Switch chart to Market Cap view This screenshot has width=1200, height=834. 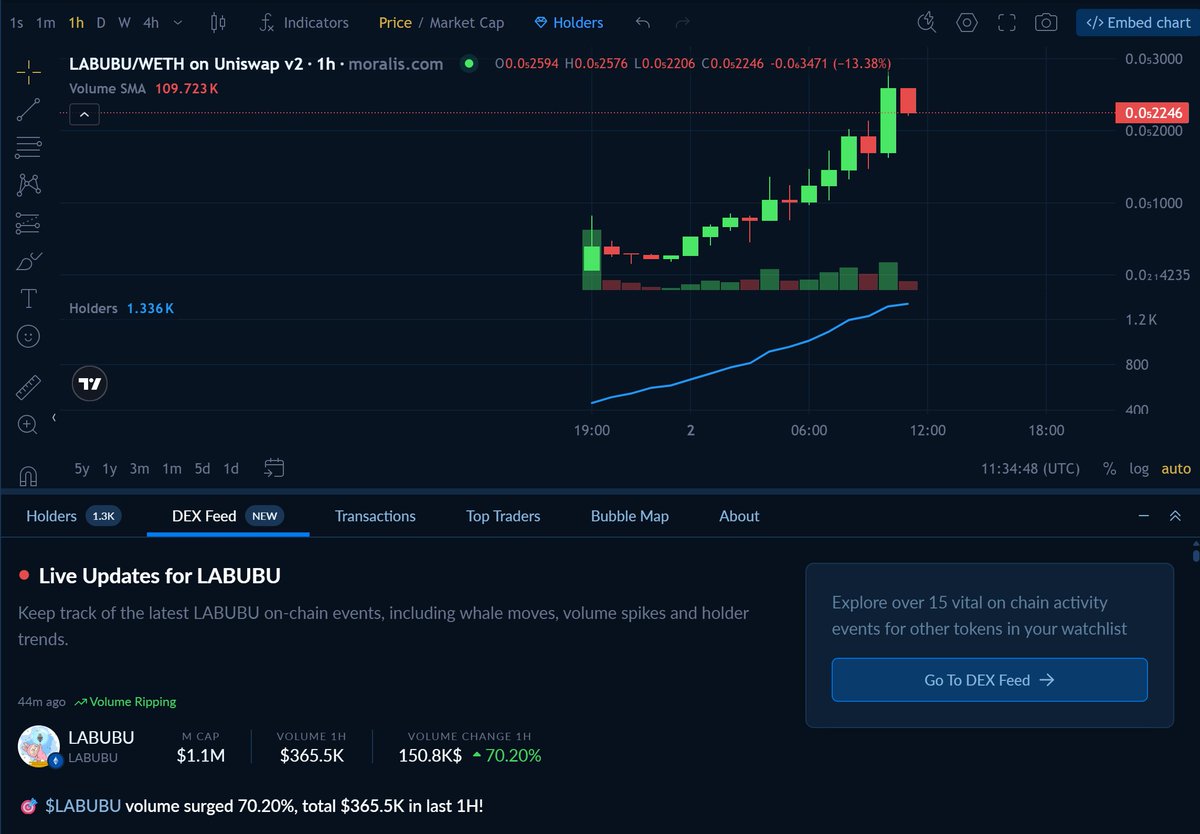467,22
